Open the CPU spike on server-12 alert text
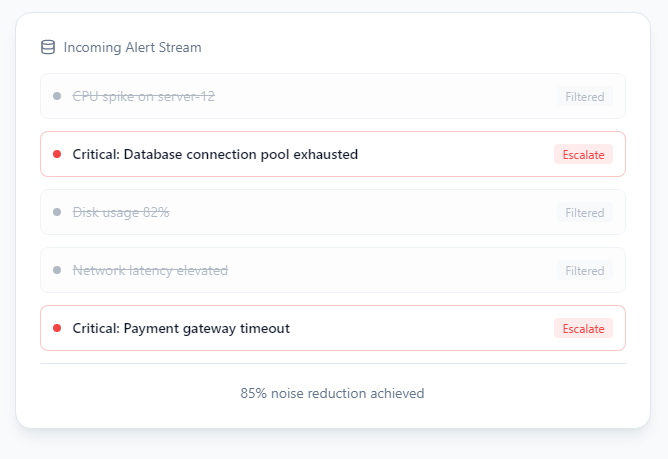The width and height of the screenshot is (668, 459). (x=143, y=97)
